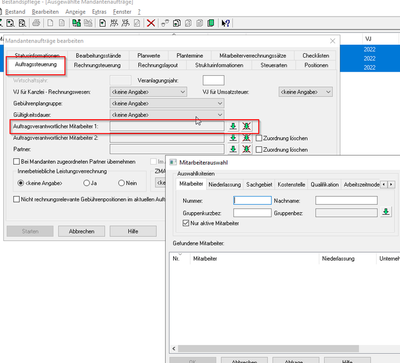
Task: Open the Fenster menu
Action: pos(122,12)
